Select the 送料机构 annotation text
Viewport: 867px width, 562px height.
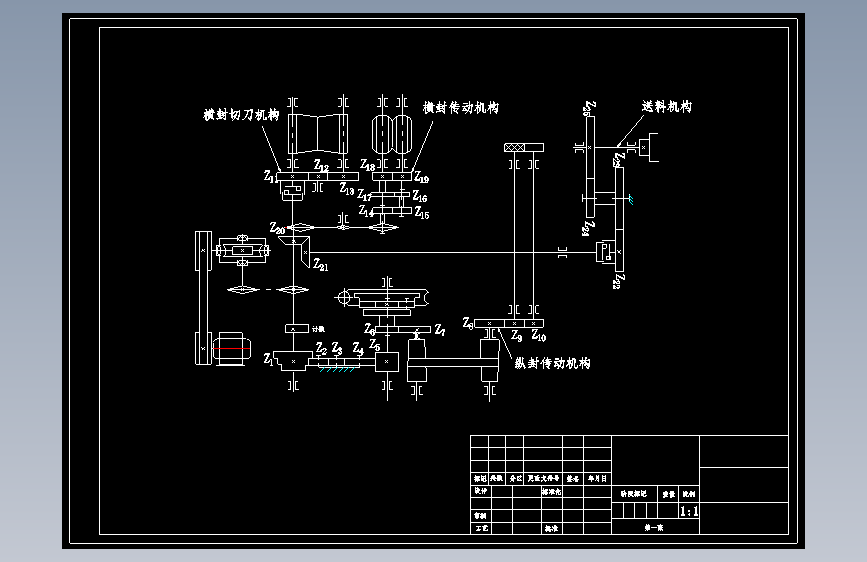click(x=666, y=106)
